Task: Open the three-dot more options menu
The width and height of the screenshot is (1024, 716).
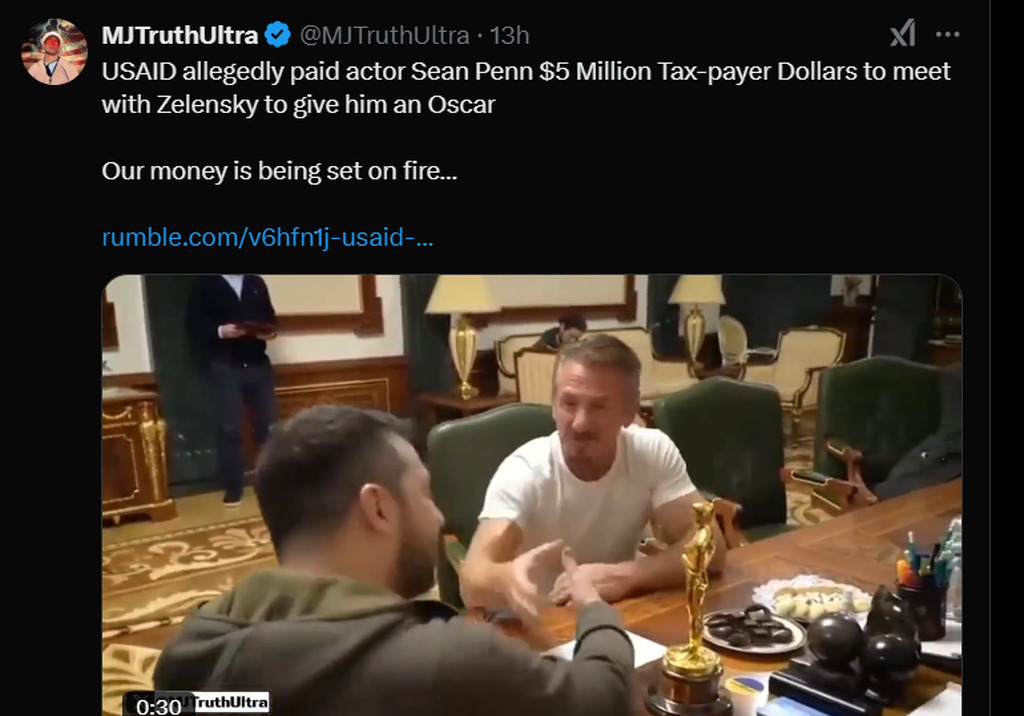Action: click(x=948, y=34)
